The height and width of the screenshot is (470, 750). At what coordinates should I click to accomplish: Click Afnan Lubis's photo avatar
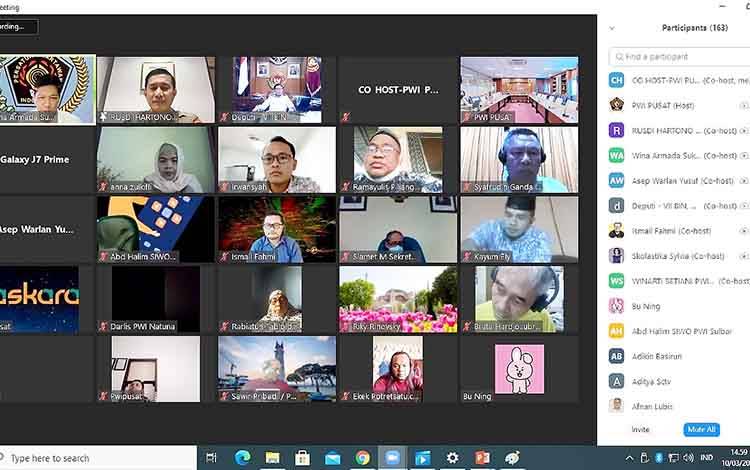[x=616, y=405]
